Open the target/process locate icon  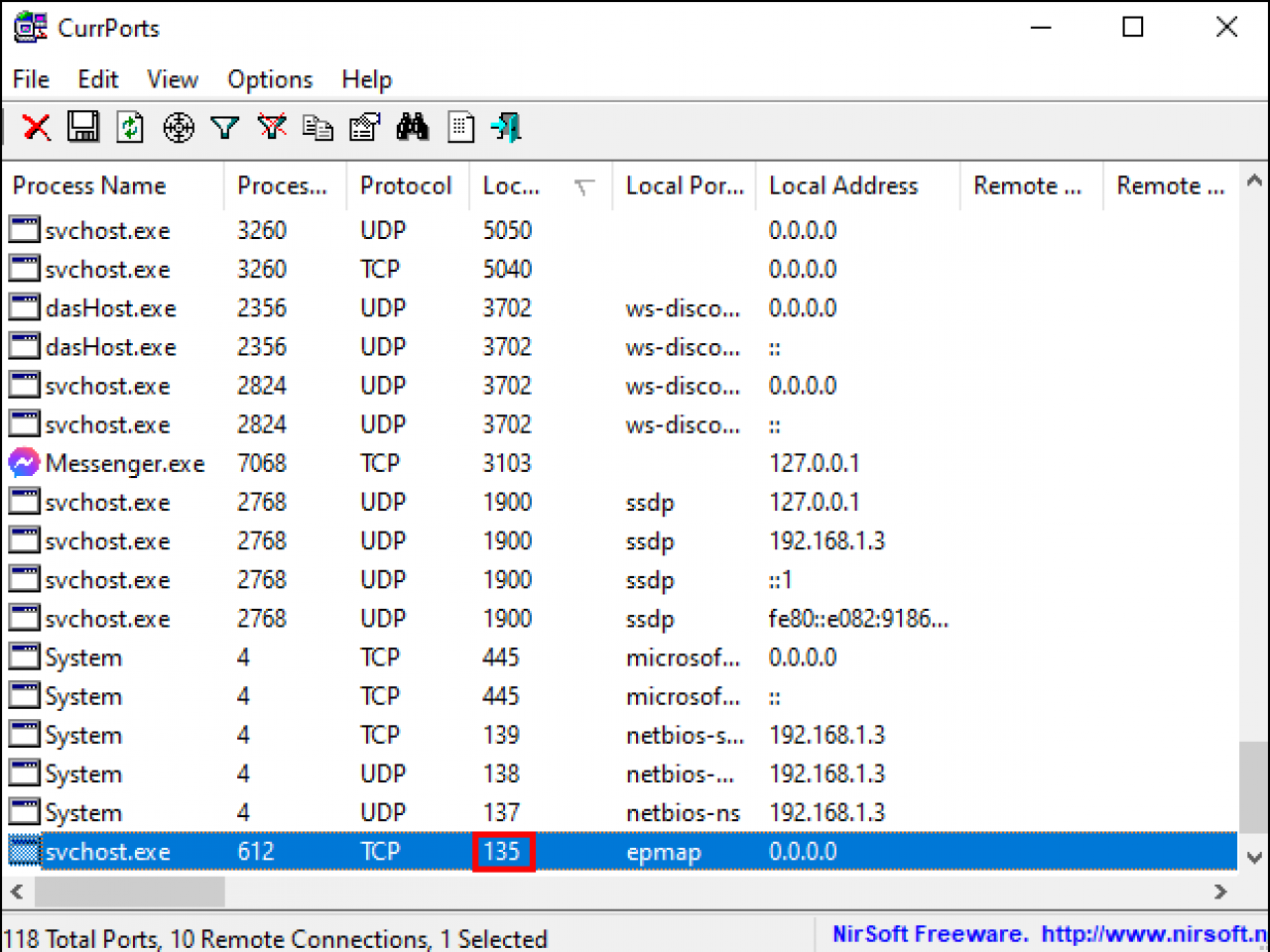pyautogui.click(x=179, y=127)
